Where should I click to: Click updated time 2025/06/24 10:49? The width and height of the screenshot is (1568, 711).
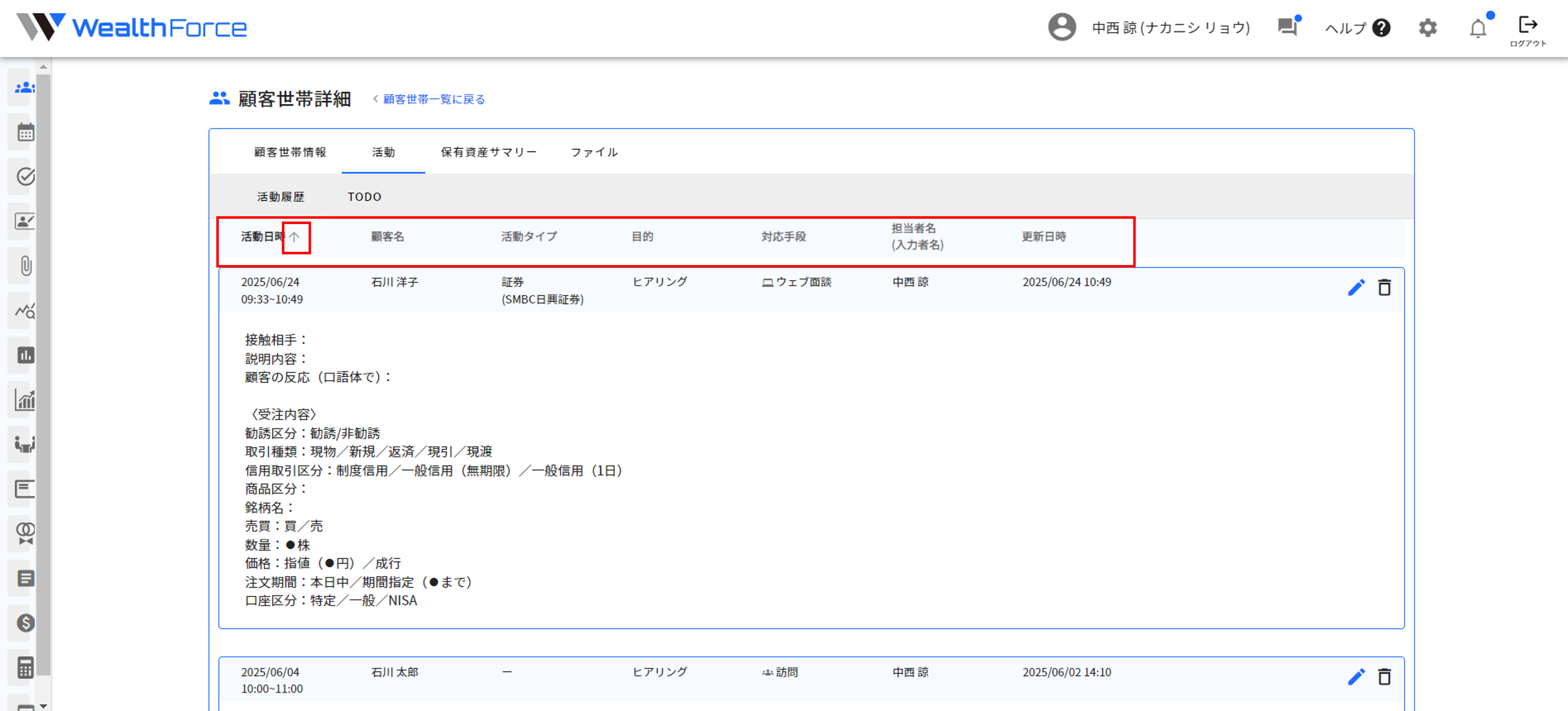(x=1067, y=282)
